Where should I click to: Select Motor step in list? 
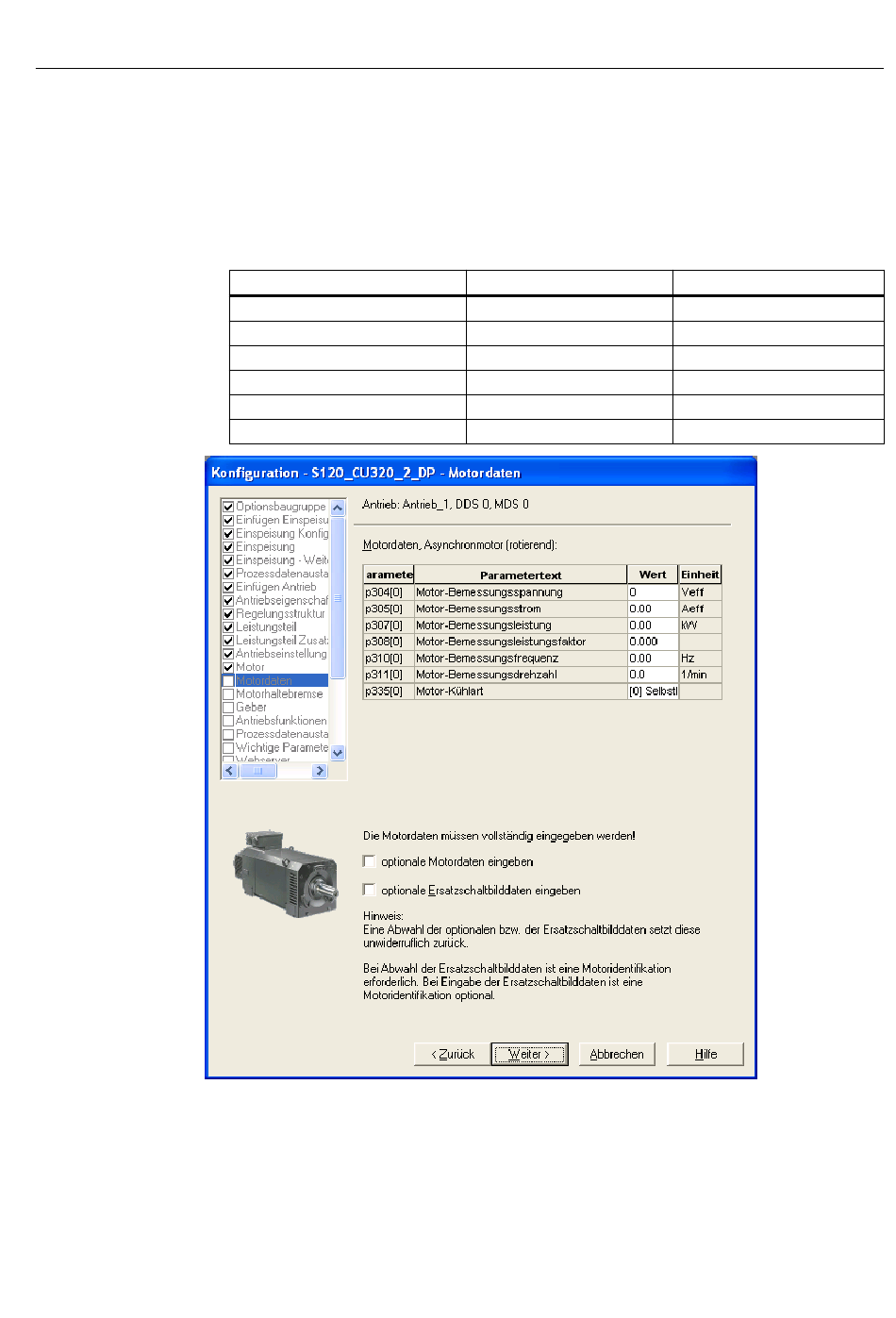[x=250, y=667]
